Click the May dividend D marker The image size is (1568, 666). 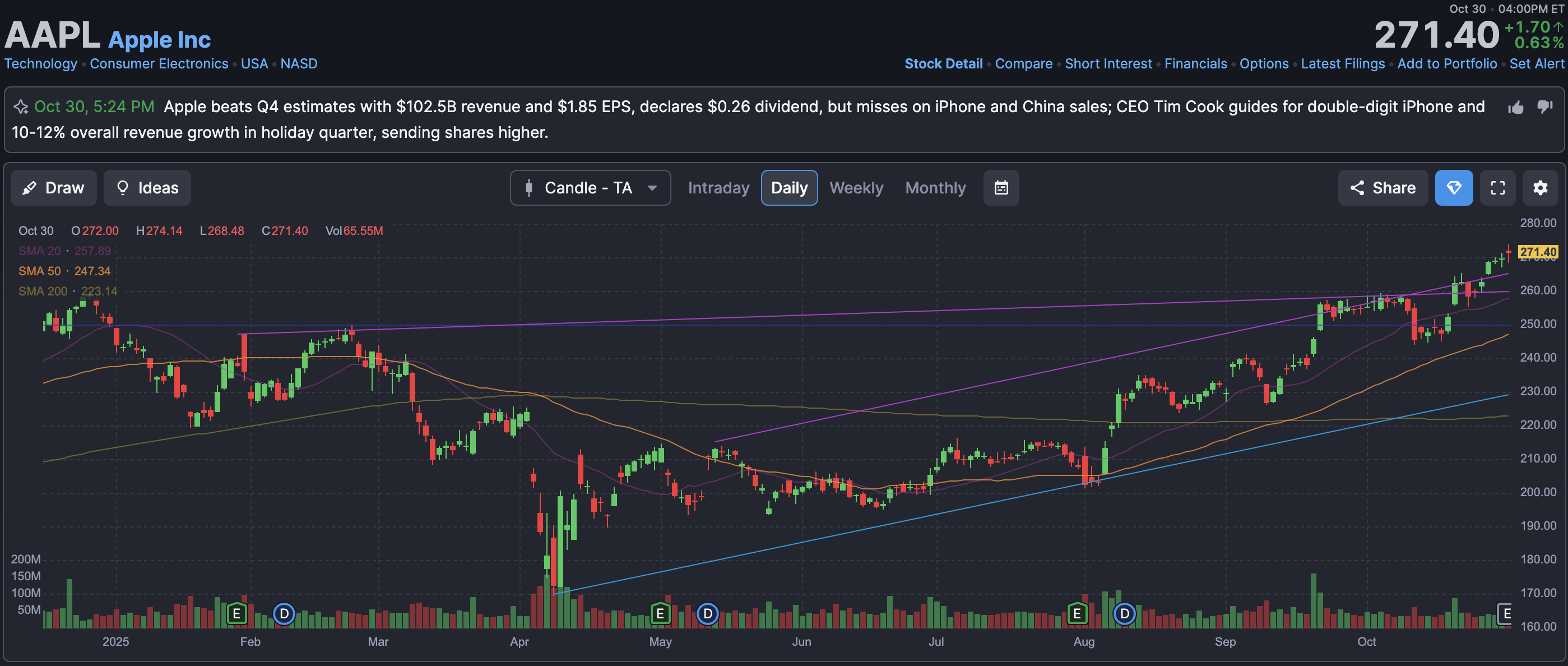(707, 614)
